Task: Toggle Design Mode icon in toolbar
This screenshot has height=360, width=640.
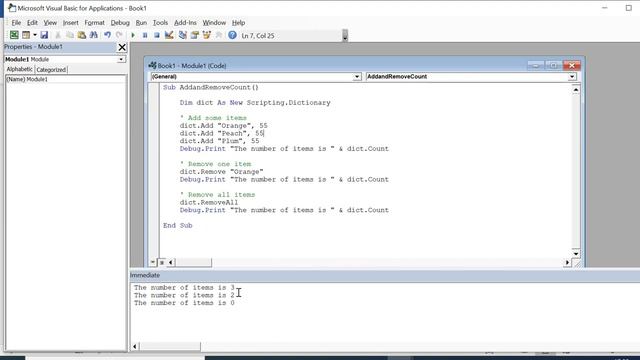Action: [169, 35]
